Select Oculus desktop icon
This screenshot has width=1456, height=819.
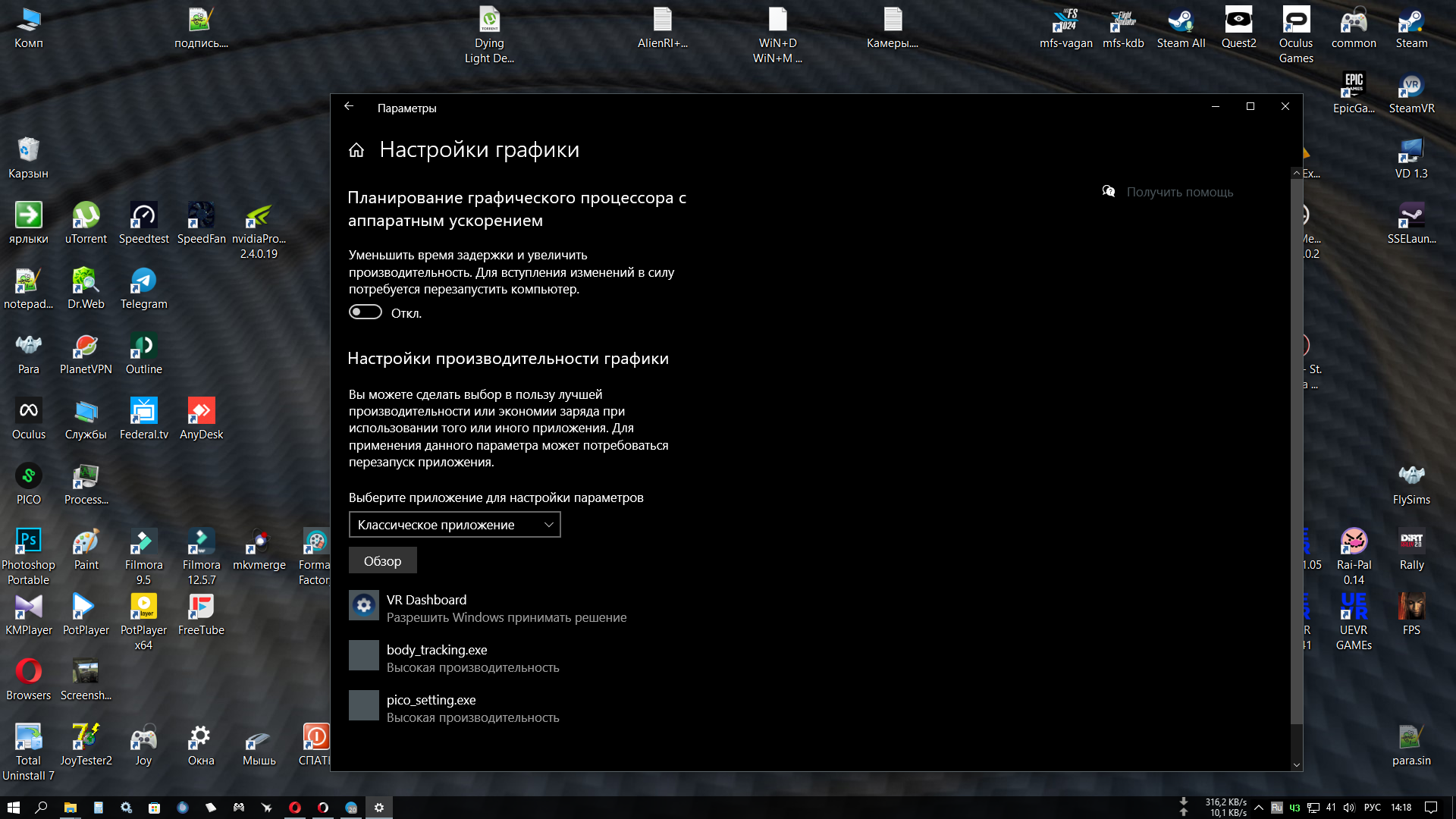(29, 419)
